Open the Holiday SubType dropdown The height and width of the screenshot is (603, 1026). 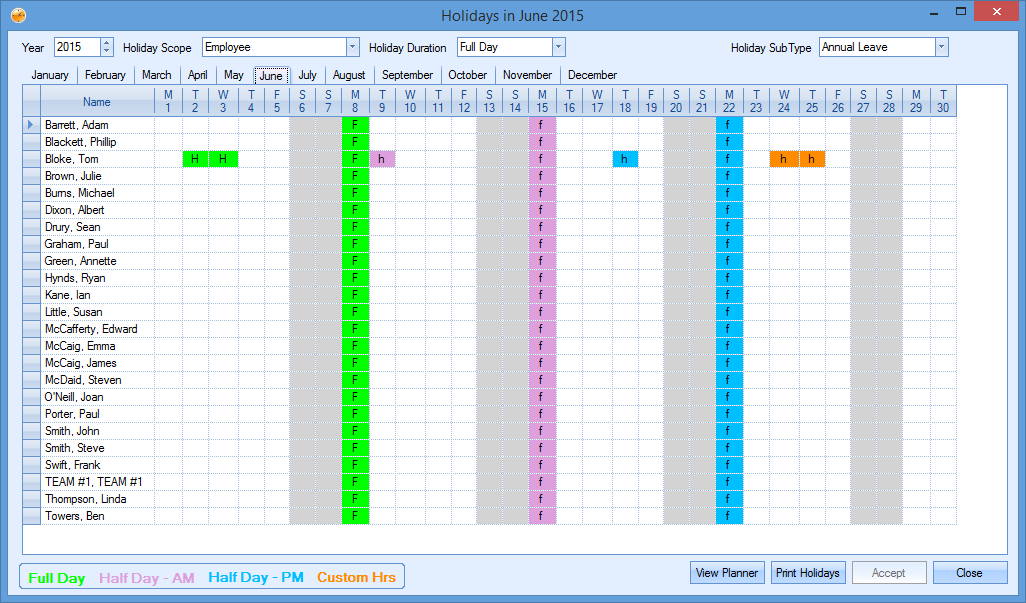[941, 47]
